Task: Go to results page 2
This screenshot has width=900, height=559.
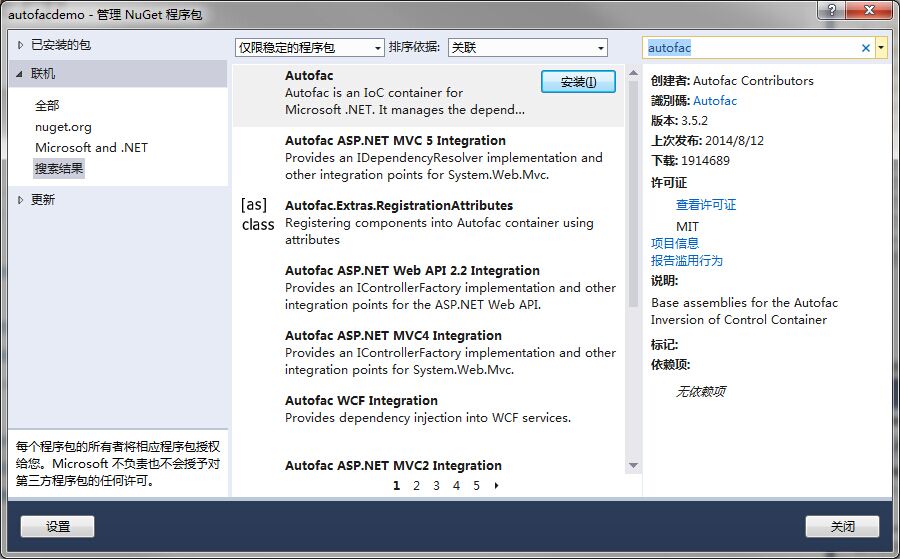Action: (416, 486)
